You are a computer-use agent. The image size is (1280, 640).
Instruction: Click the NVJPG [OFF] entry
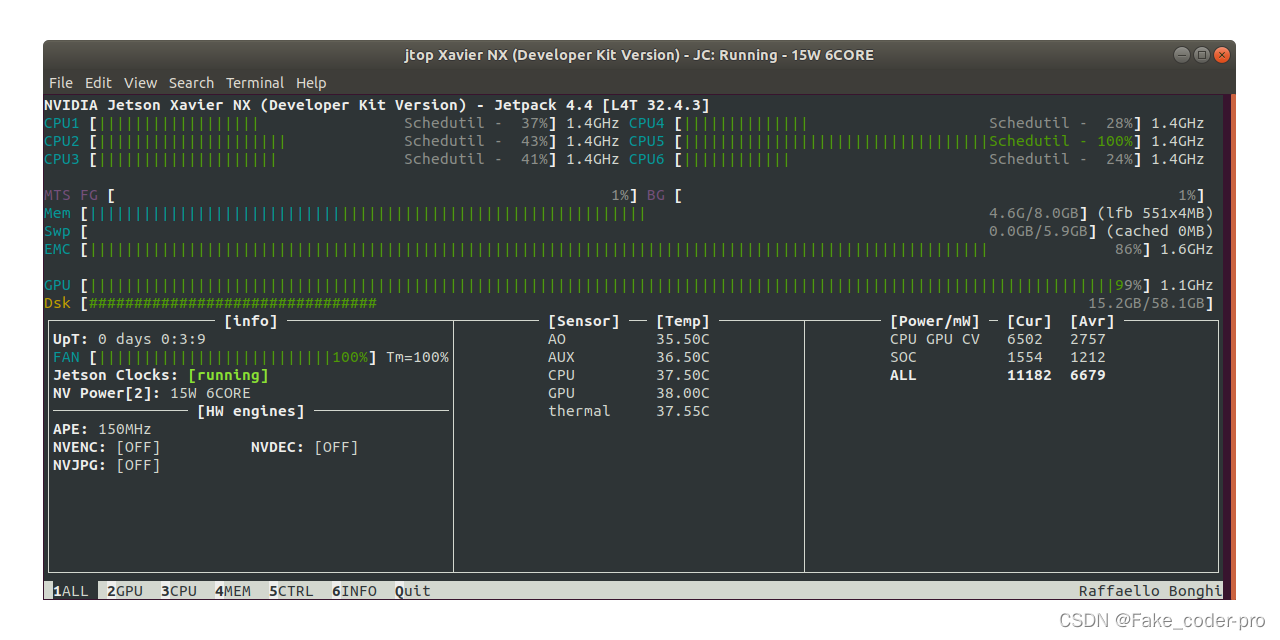click(x=106, y=465)
